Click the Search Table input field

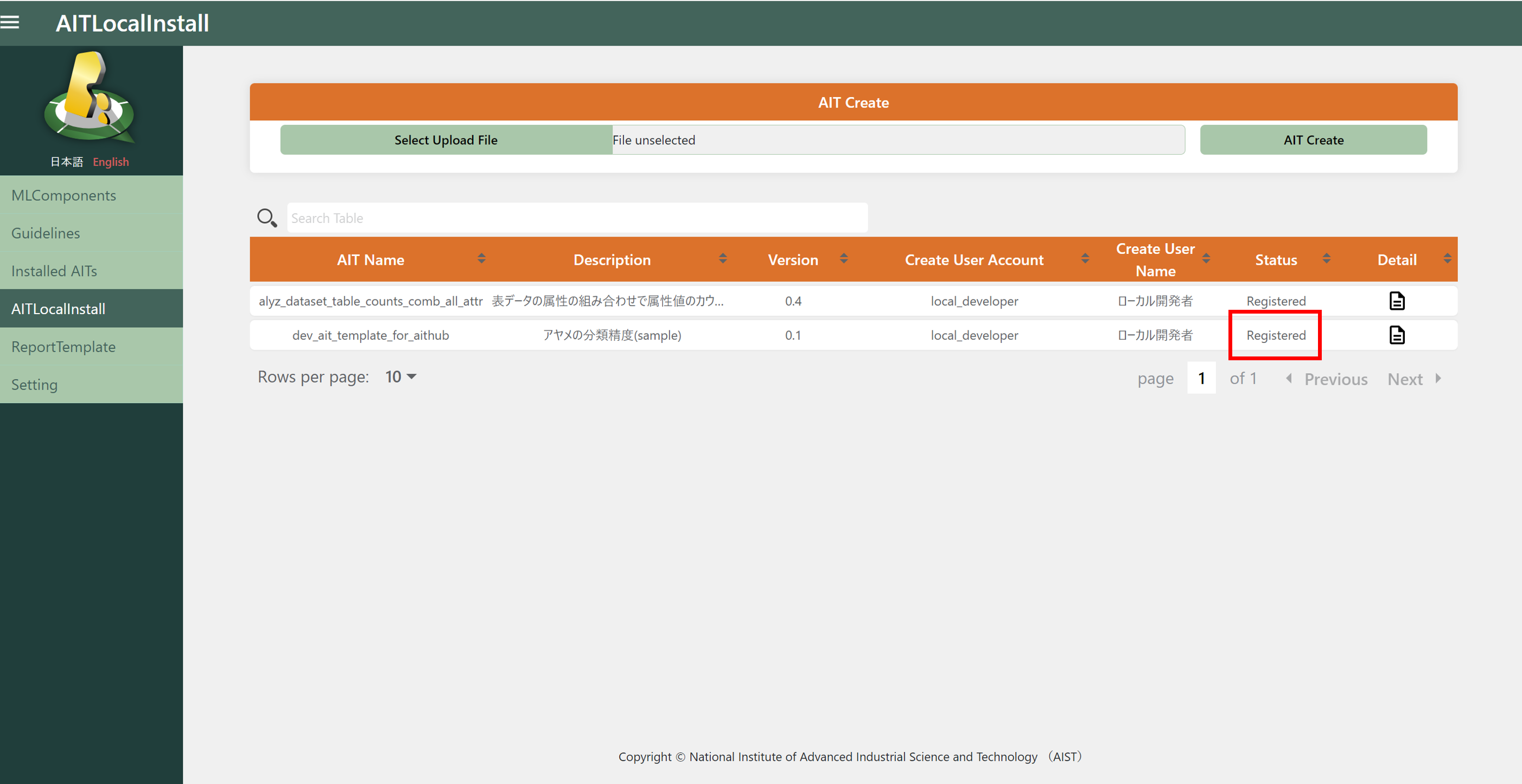pos(577,218)
